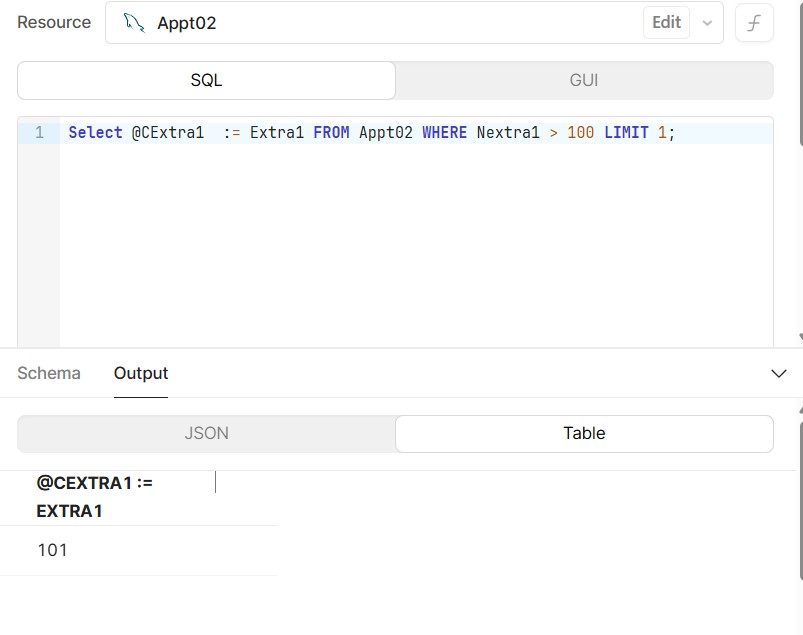
Task: Click the fx dynamic value icon
Action: pos(754,23)
